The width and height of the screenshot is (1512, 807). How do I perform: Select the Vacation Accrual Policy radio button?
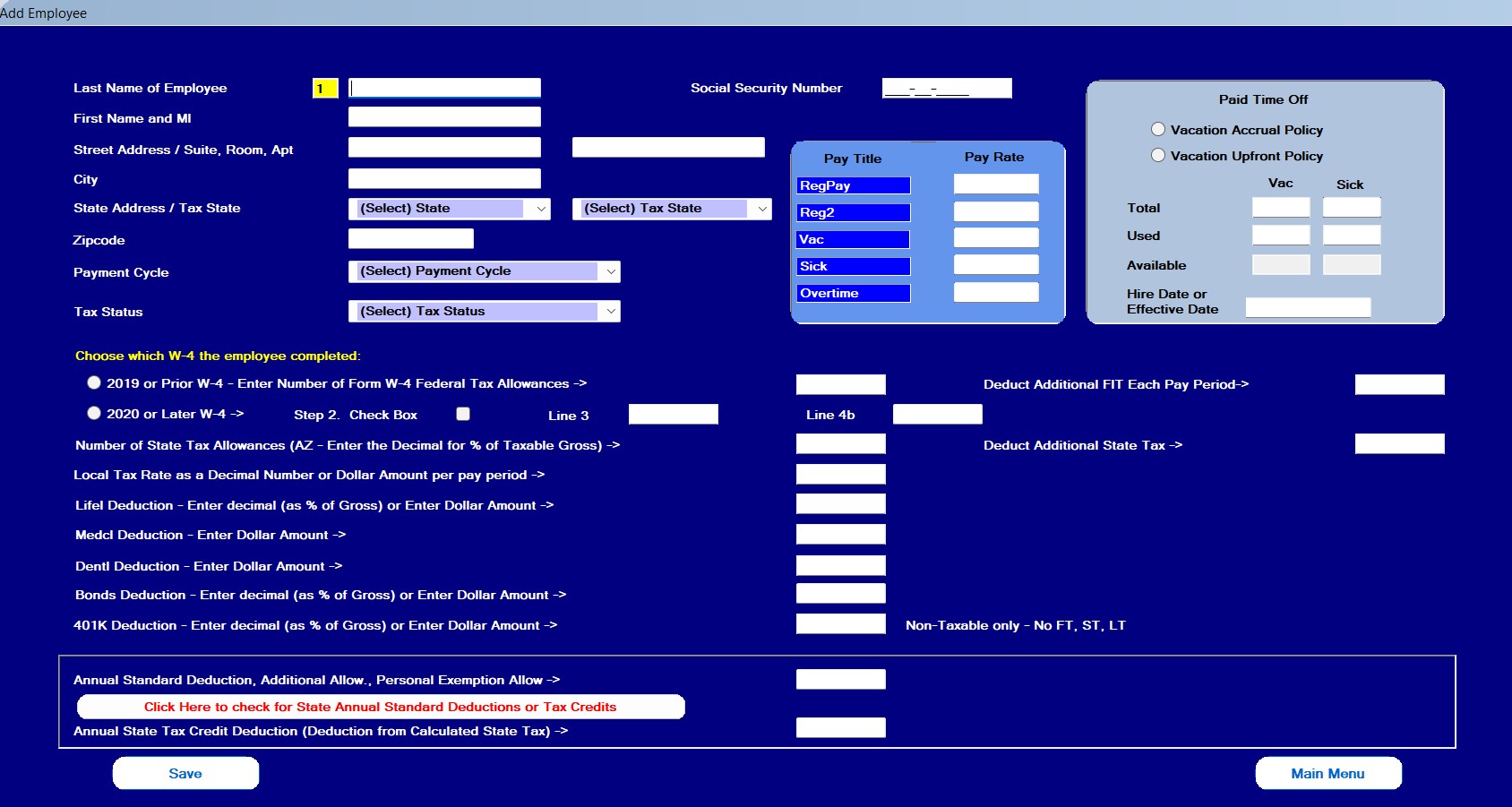coord(1158,129)
